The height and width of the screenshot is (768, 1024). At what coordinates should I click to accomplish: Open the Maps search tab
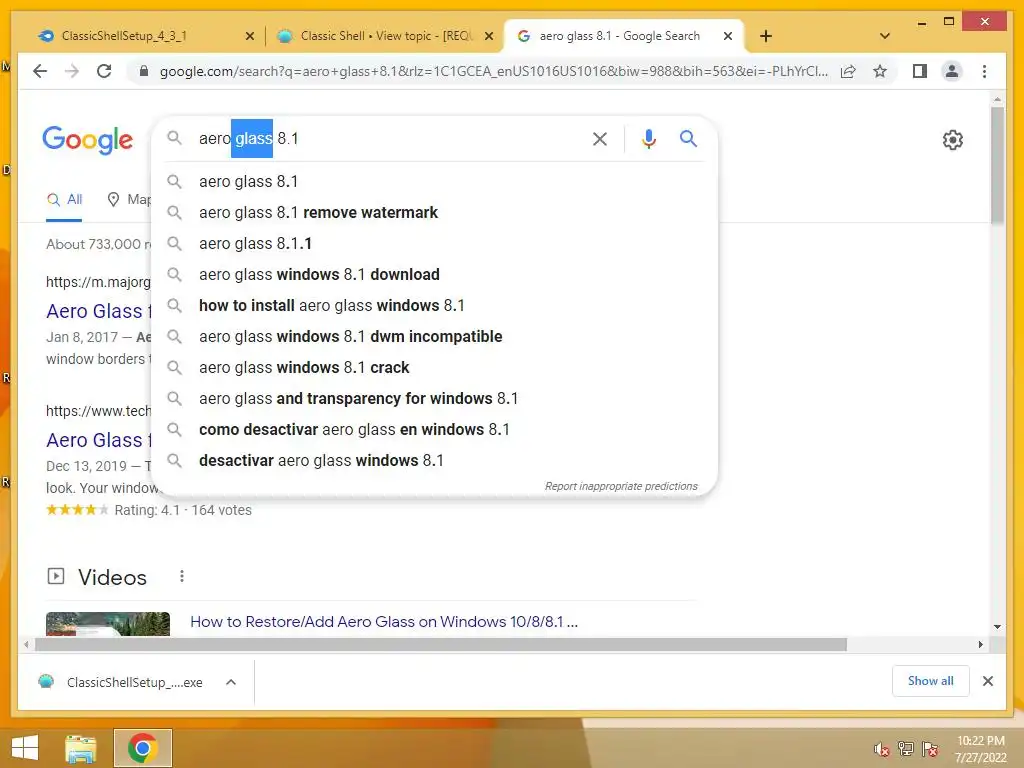129,200
